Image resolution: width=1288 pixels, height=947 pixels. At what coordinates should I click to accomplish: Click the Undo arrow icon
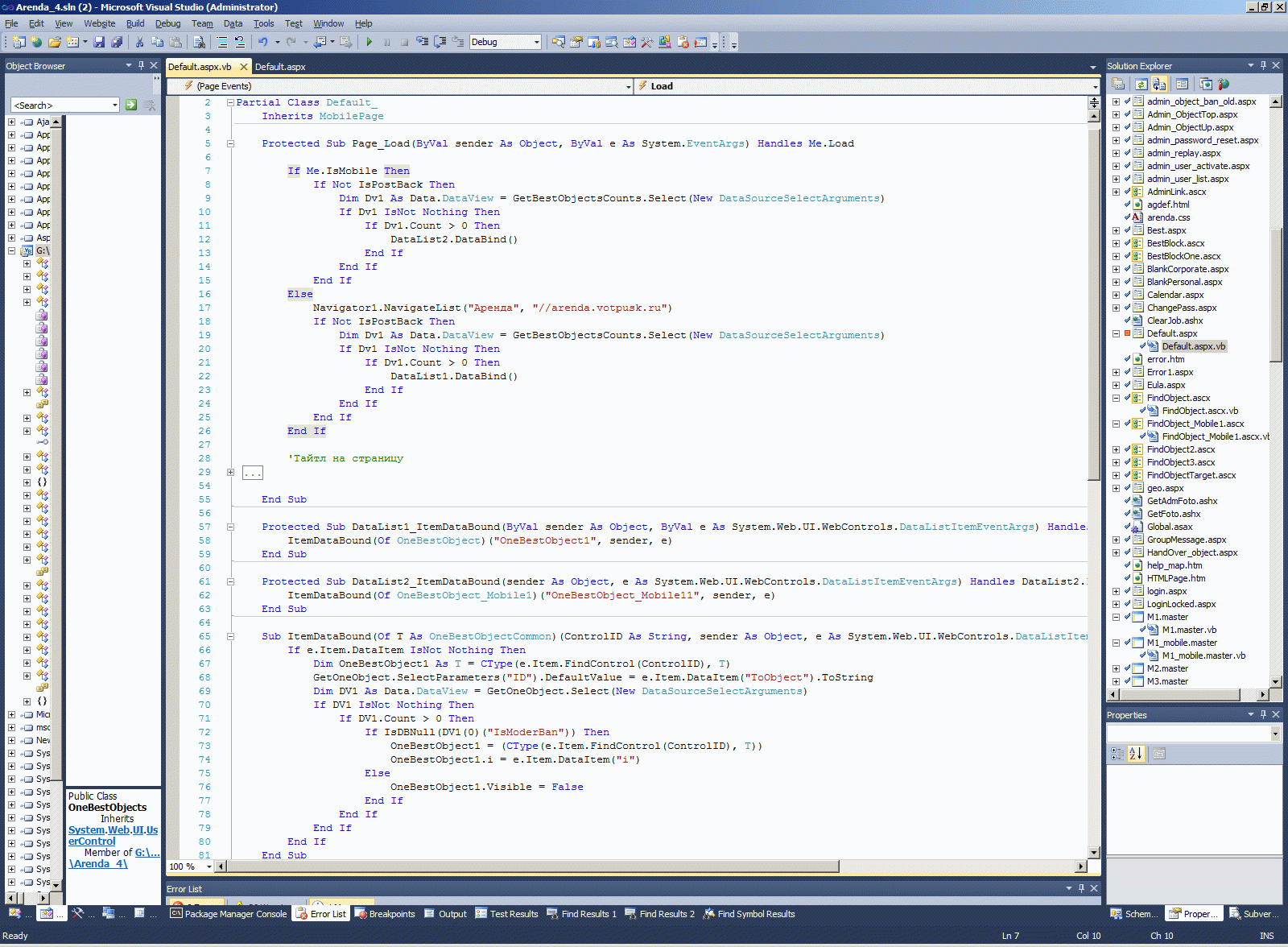tap(262, 42)
